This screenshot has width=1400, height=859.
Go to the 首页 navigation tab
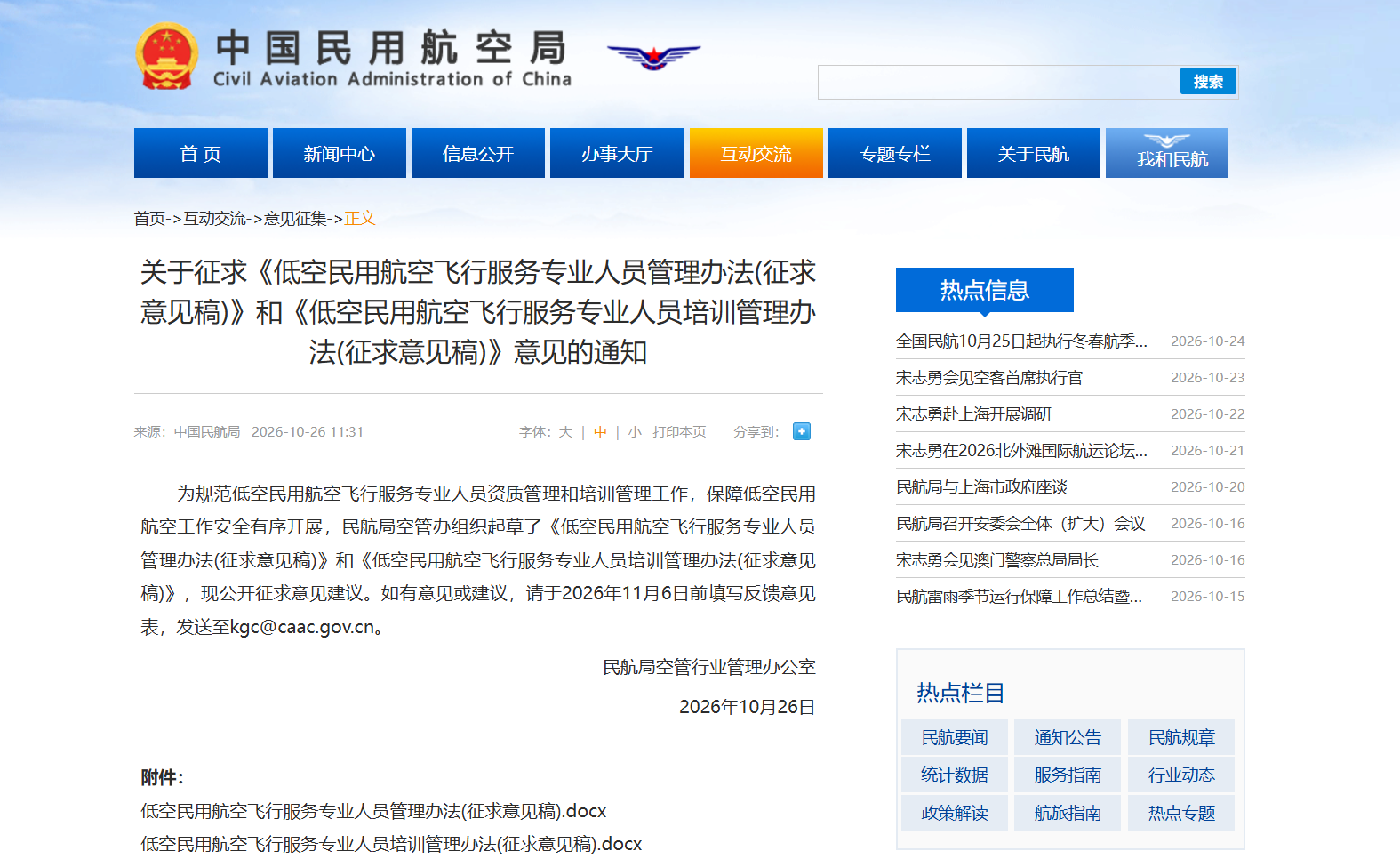(x=201, y=153)
